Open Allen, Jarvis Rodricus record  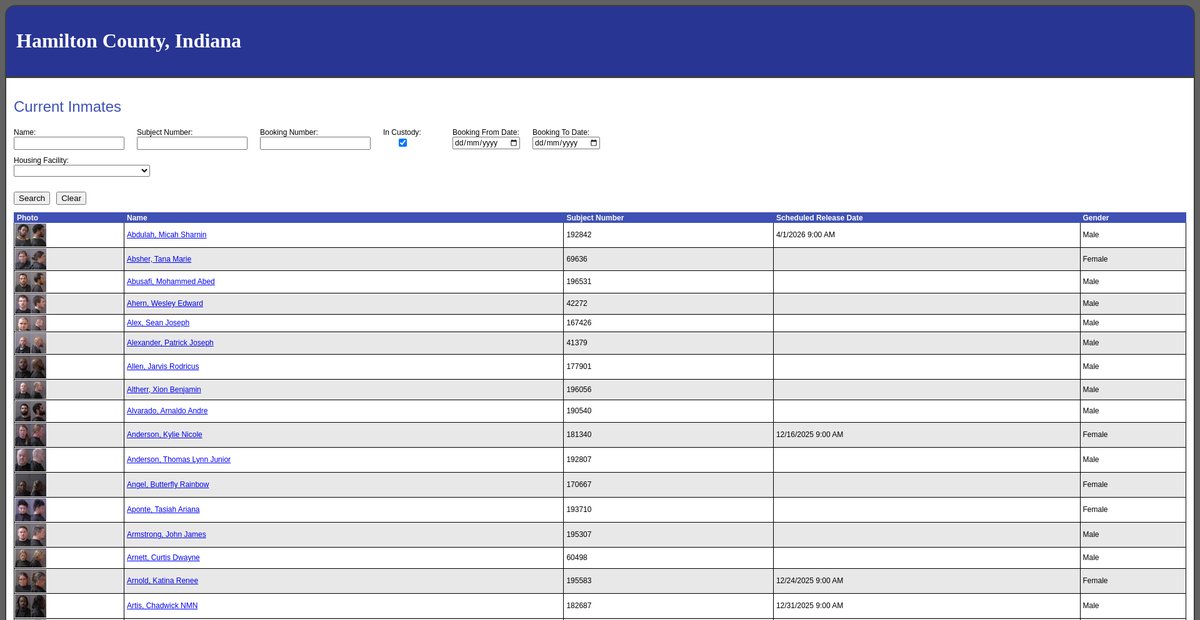[x=163, y=367]
